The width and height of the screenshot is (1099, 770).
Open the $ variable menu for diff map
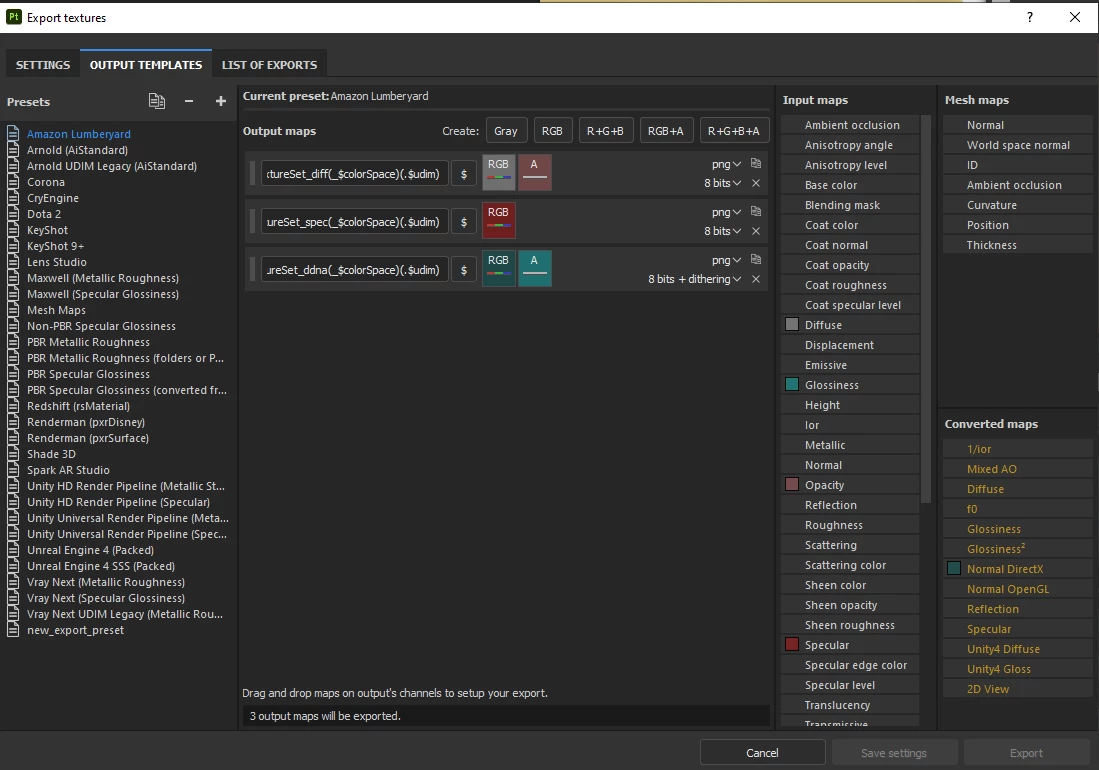coord(463,174)
